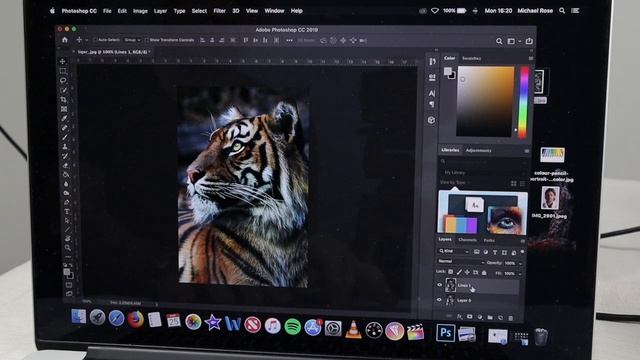Screen dimensions: 640x360
Task: Toggle lock transparent pixels
Action: (x=451, y=272)
